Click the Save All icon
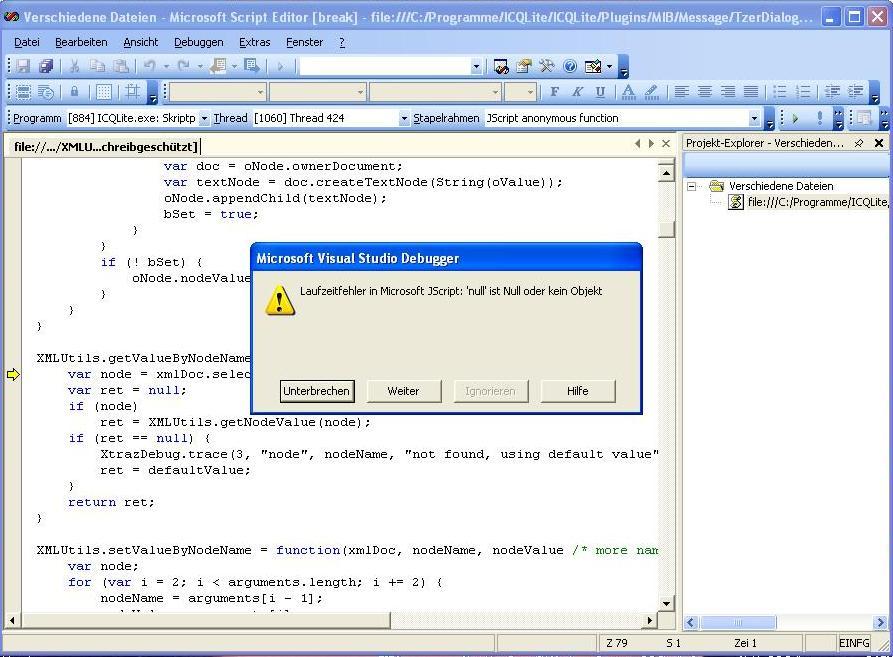This screenshot has height=657, width=893. (x=46, y=67)
